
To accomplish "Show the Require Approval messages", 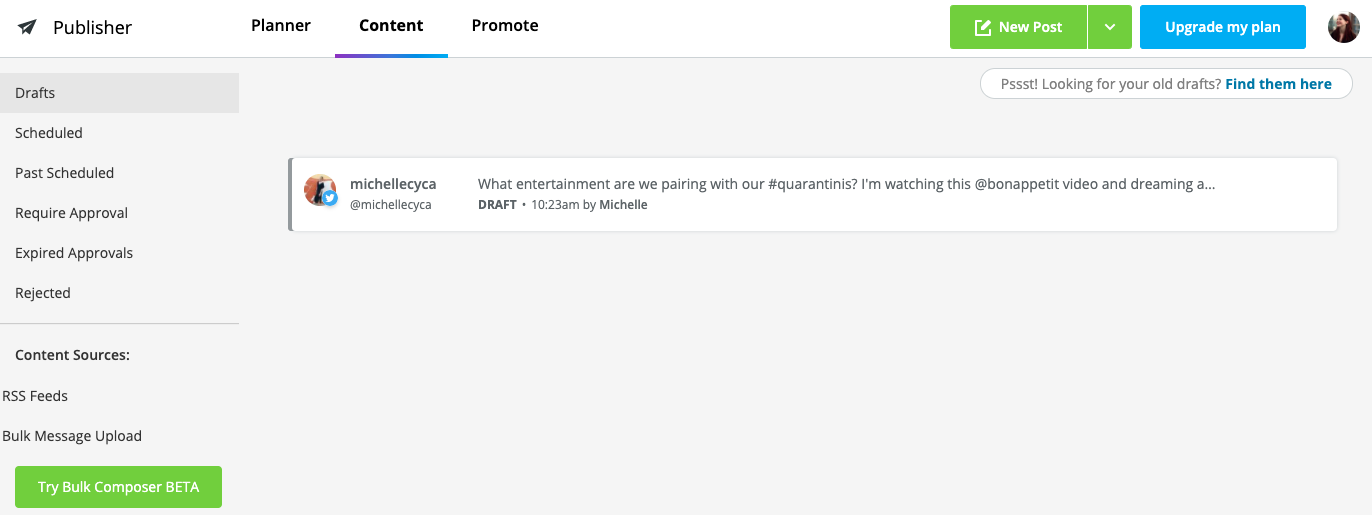I will pyautogui.click(x=71, y=213).
